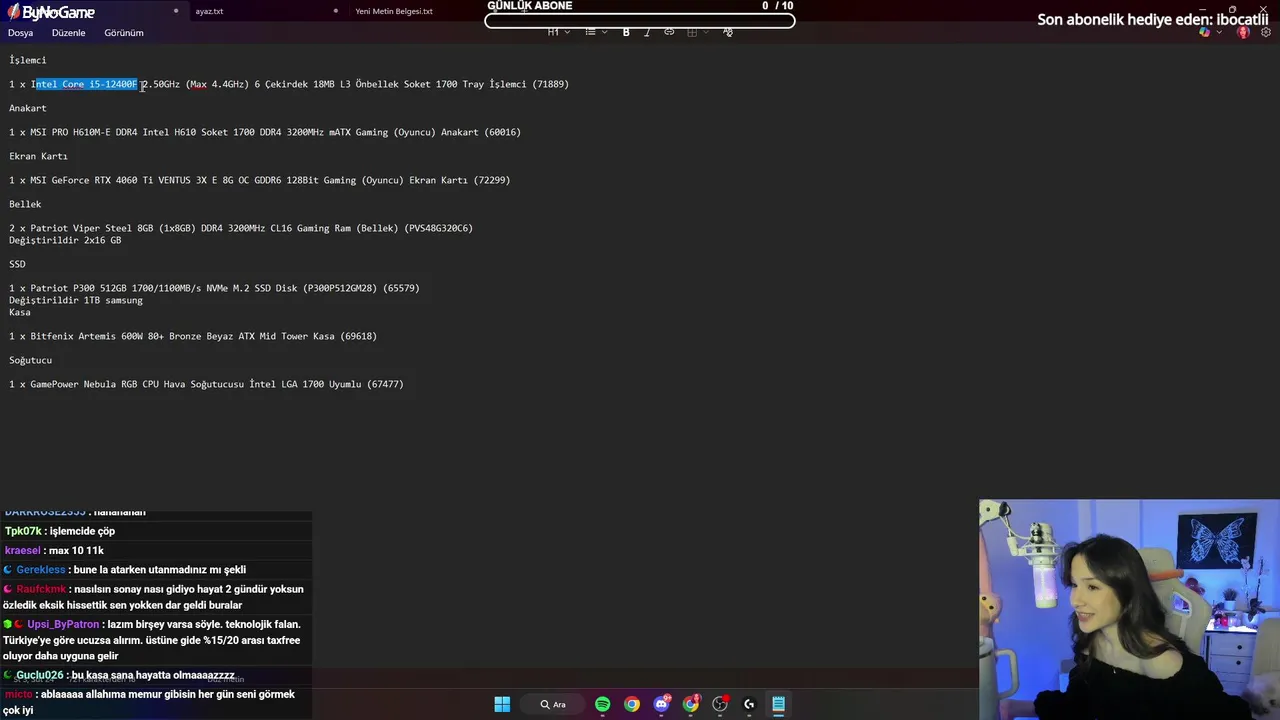Toggle italic formatting in Notepad toolbar
Image resolution: width=1280 pixels, height=720 pixels.
pos(647,32)
